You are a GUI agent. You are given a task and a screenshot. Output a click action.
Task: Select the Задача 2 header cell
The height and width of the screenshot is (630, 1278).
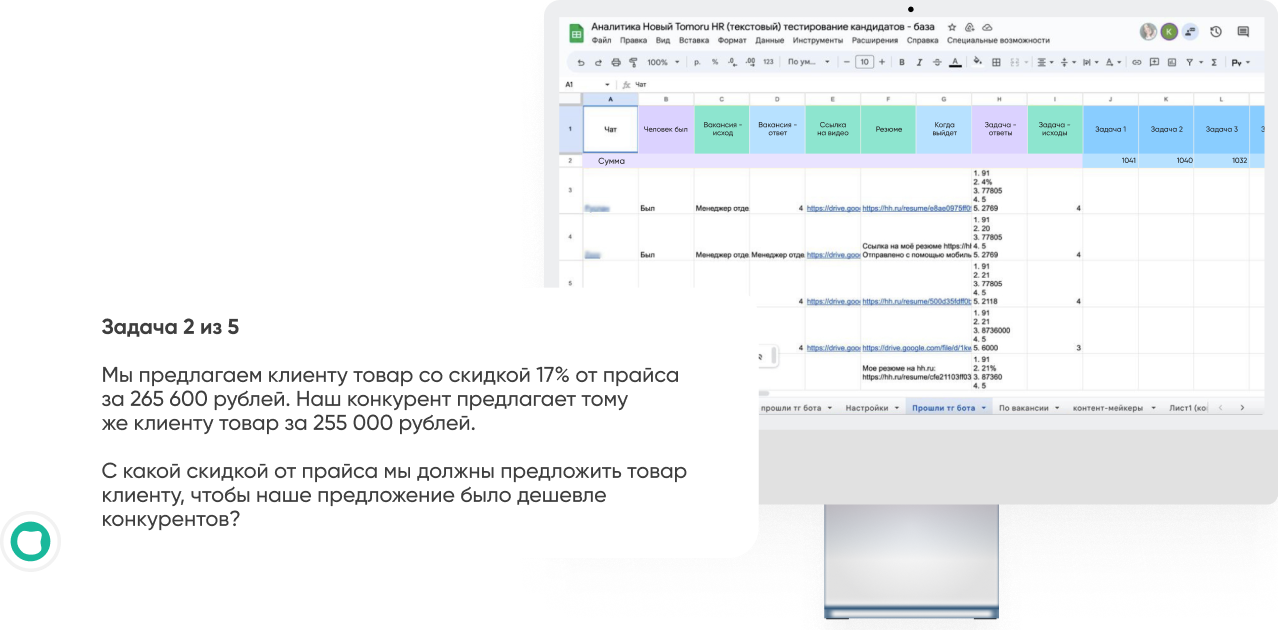1166,129
